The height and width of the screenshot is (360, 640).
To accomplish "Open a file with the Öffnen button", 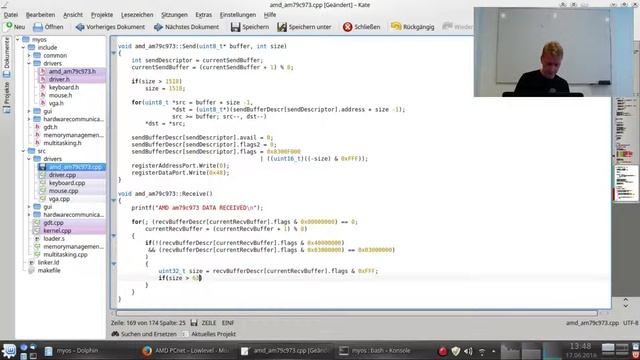I will [x=48, y=27].
